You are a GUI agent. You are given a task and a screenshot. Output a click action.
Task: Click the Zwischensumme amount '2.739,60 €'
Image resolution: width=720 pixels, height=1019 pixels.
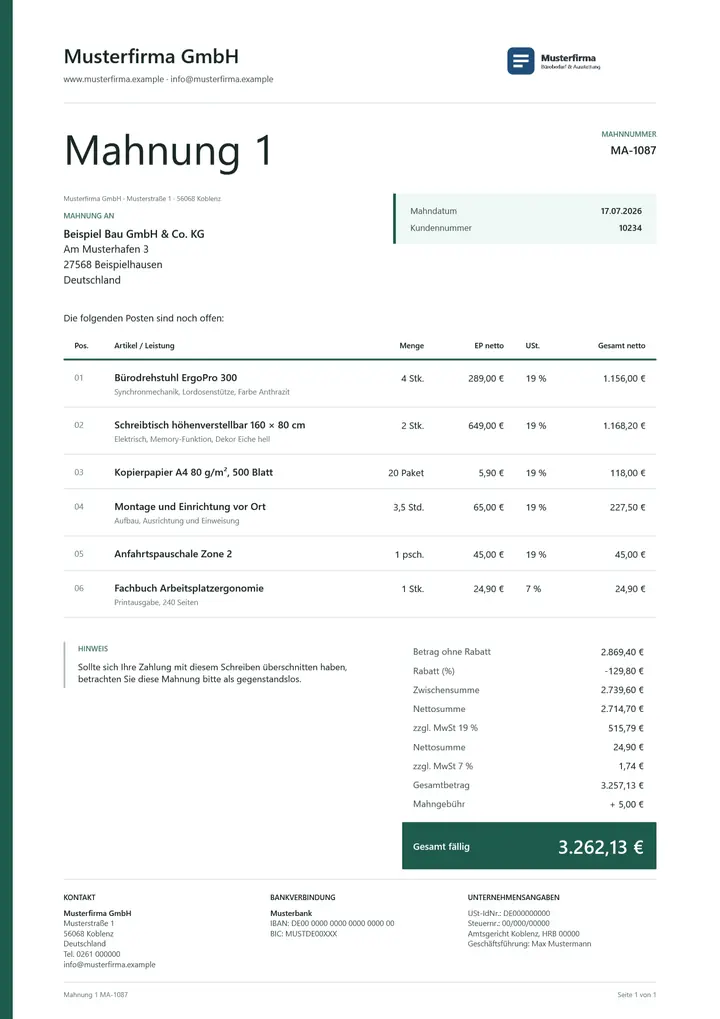pyautogui.click(x=622, y=690)
